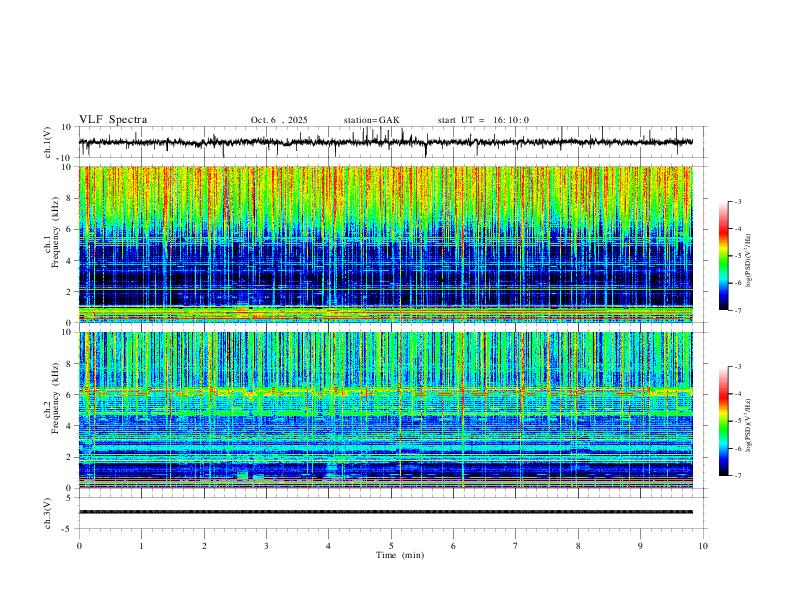Click the time axis tick label '8'
Viewport: 792px width, 612px height.
tap(578, 546)
